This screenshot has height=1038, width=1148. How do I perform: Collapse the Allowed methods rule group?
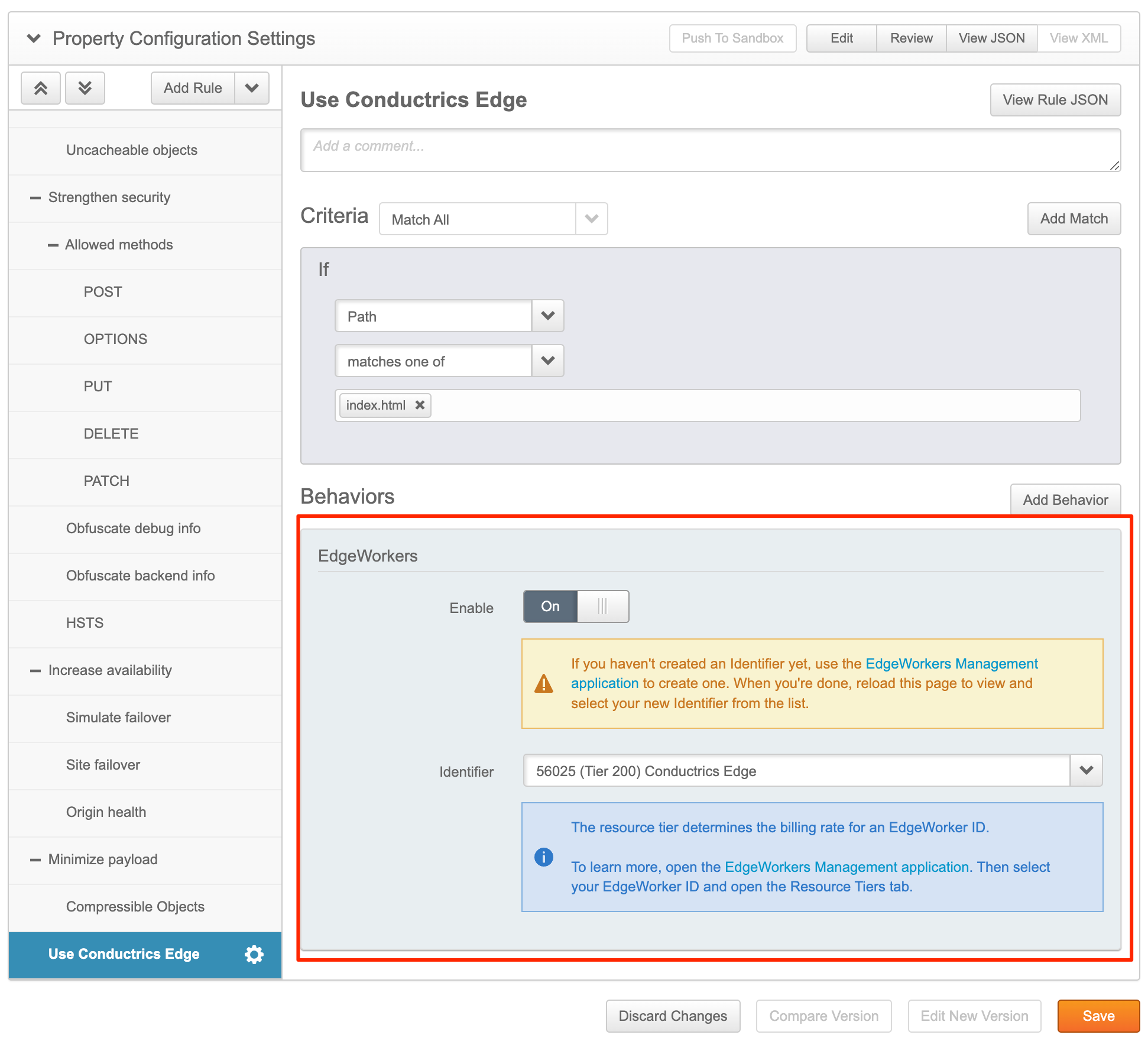pos(53,245)
